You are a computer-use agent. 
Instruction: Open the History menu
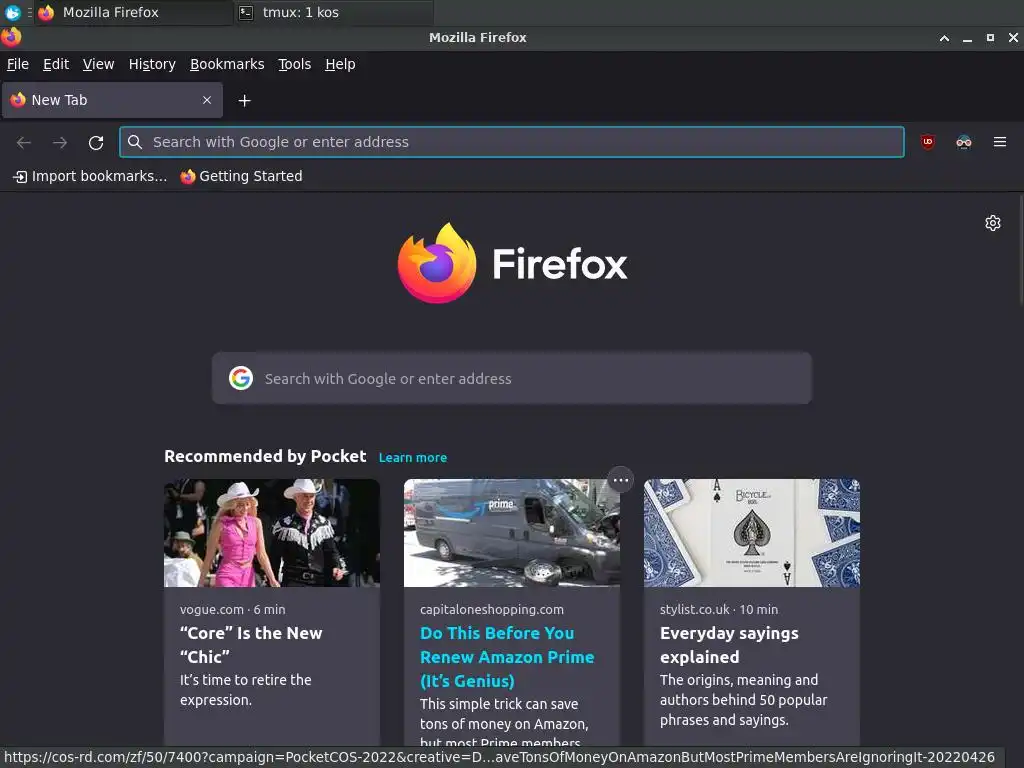coord(152,64)
